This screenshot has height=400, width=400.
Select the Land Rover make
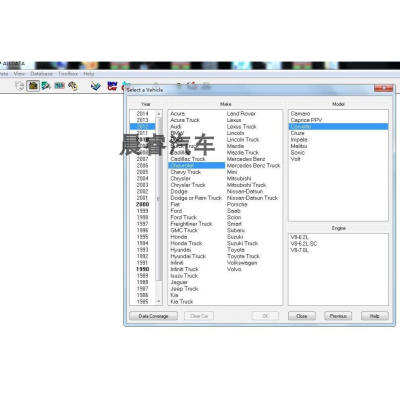(x=241, y=114)
